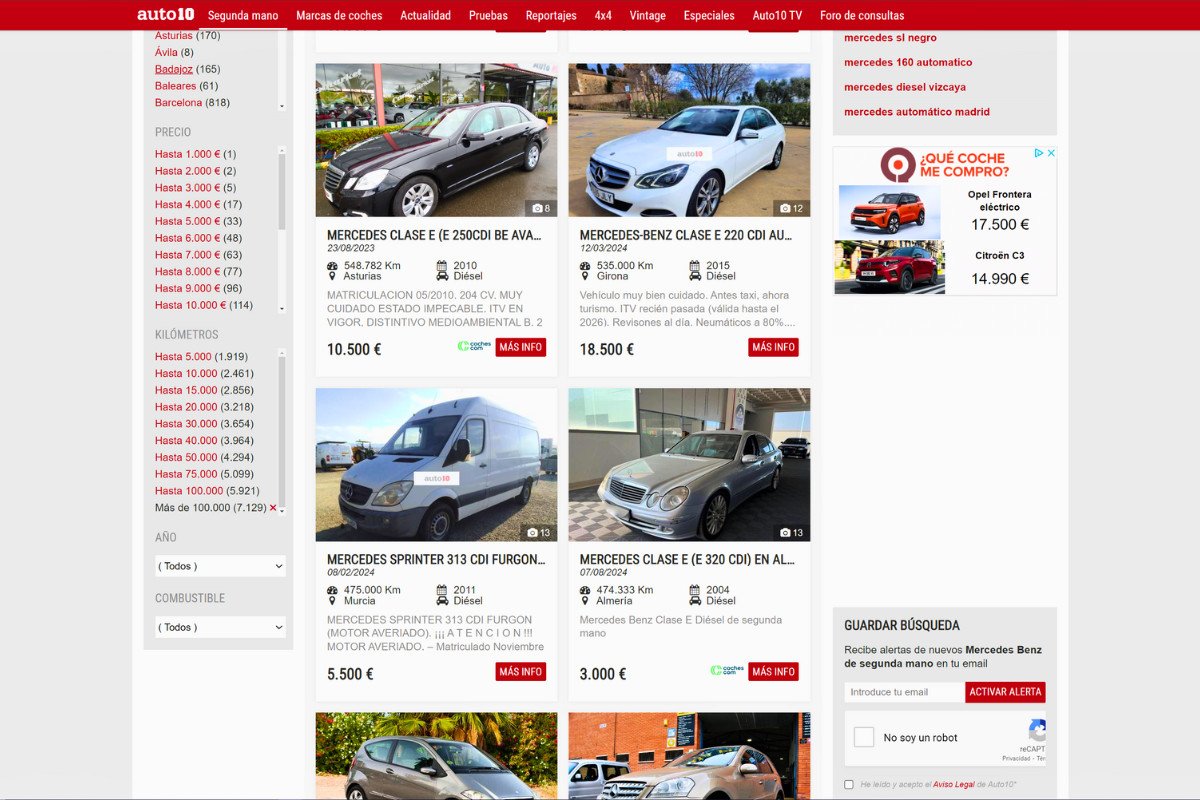Go to the Pruebas menu item

pos(488,15)
